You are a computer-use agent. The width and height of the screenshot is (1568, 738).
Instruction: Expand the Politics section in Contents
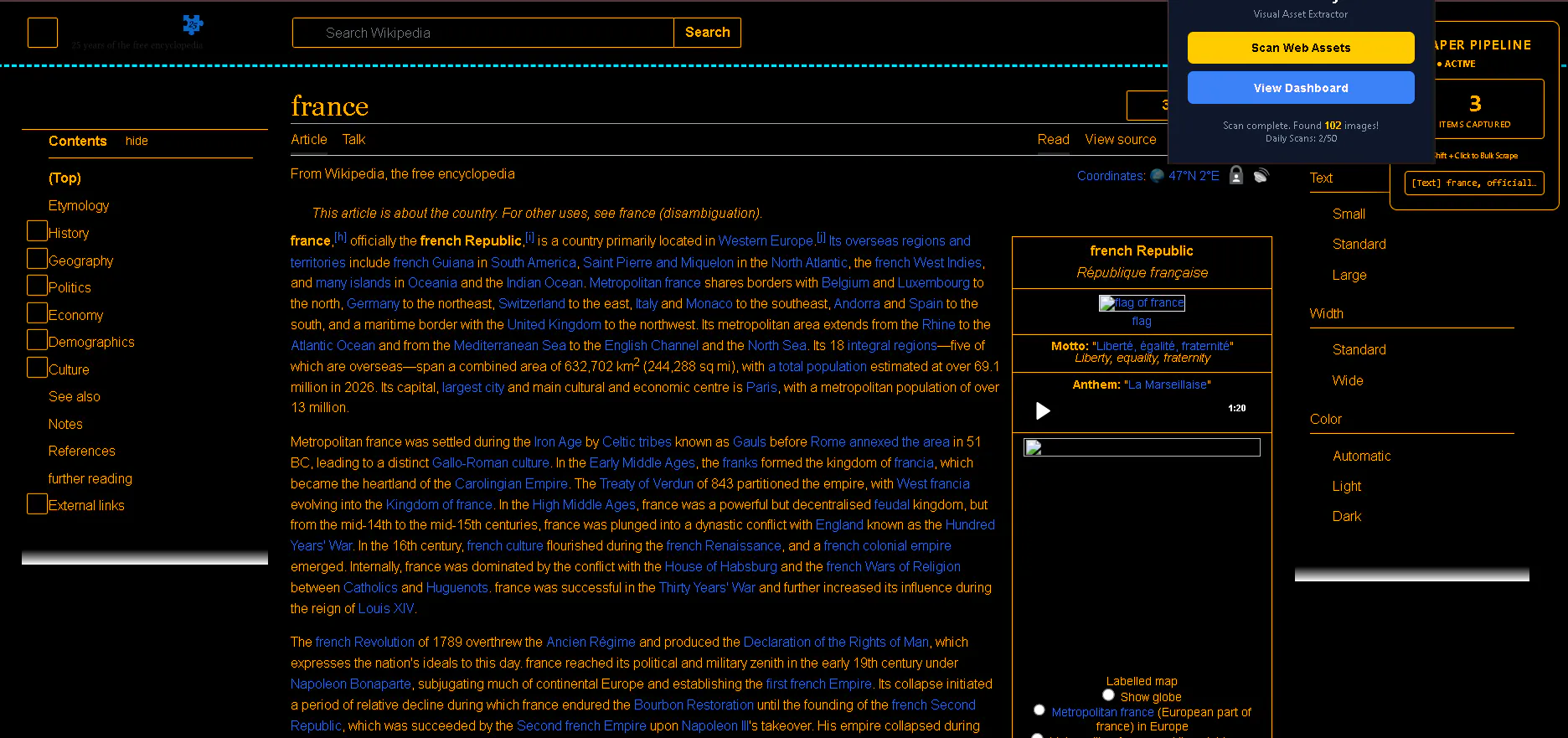[37, 286]
